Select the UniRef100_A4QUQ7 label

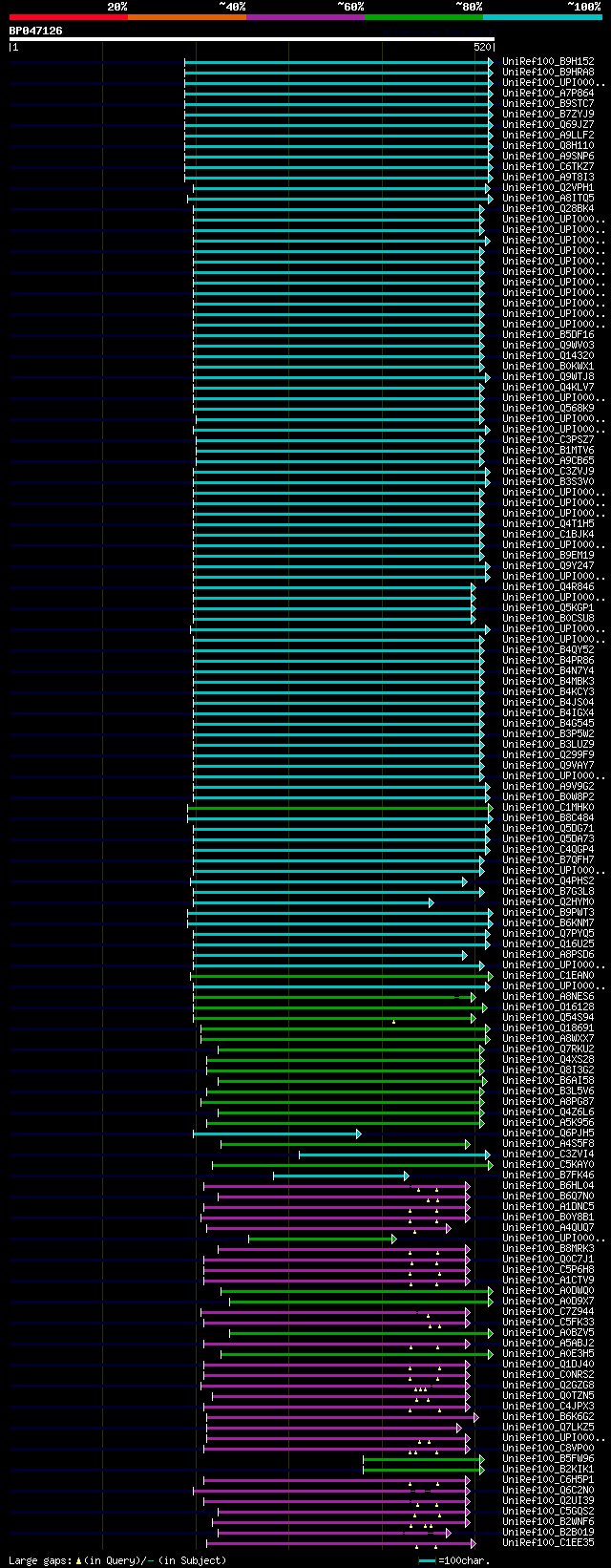click(548, 1227)
